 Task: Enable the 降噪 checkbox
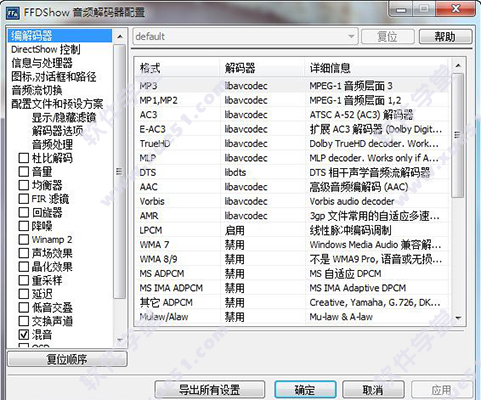pos(24,226)
